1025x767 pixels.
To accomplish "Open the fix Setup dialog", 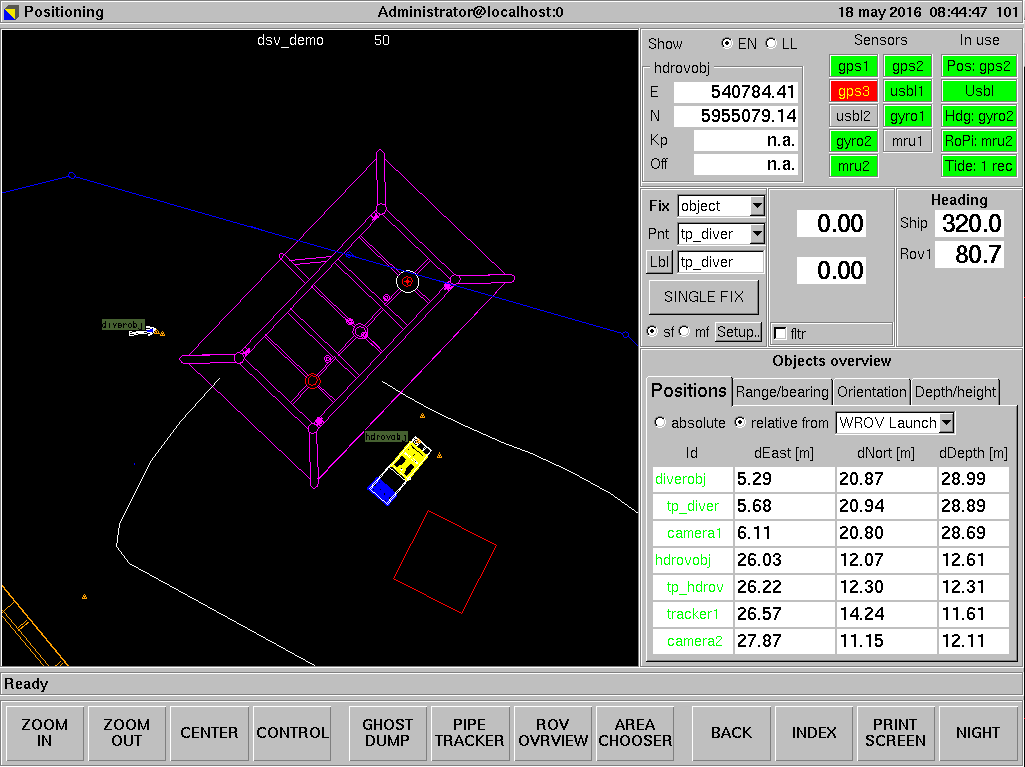I will (x=738, y=332).
